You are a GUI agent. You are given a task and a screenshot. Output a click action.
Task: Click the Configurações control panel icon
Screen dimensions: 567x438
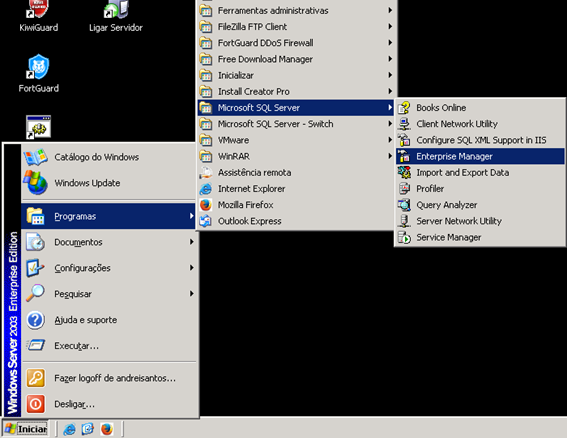[35, 268]
